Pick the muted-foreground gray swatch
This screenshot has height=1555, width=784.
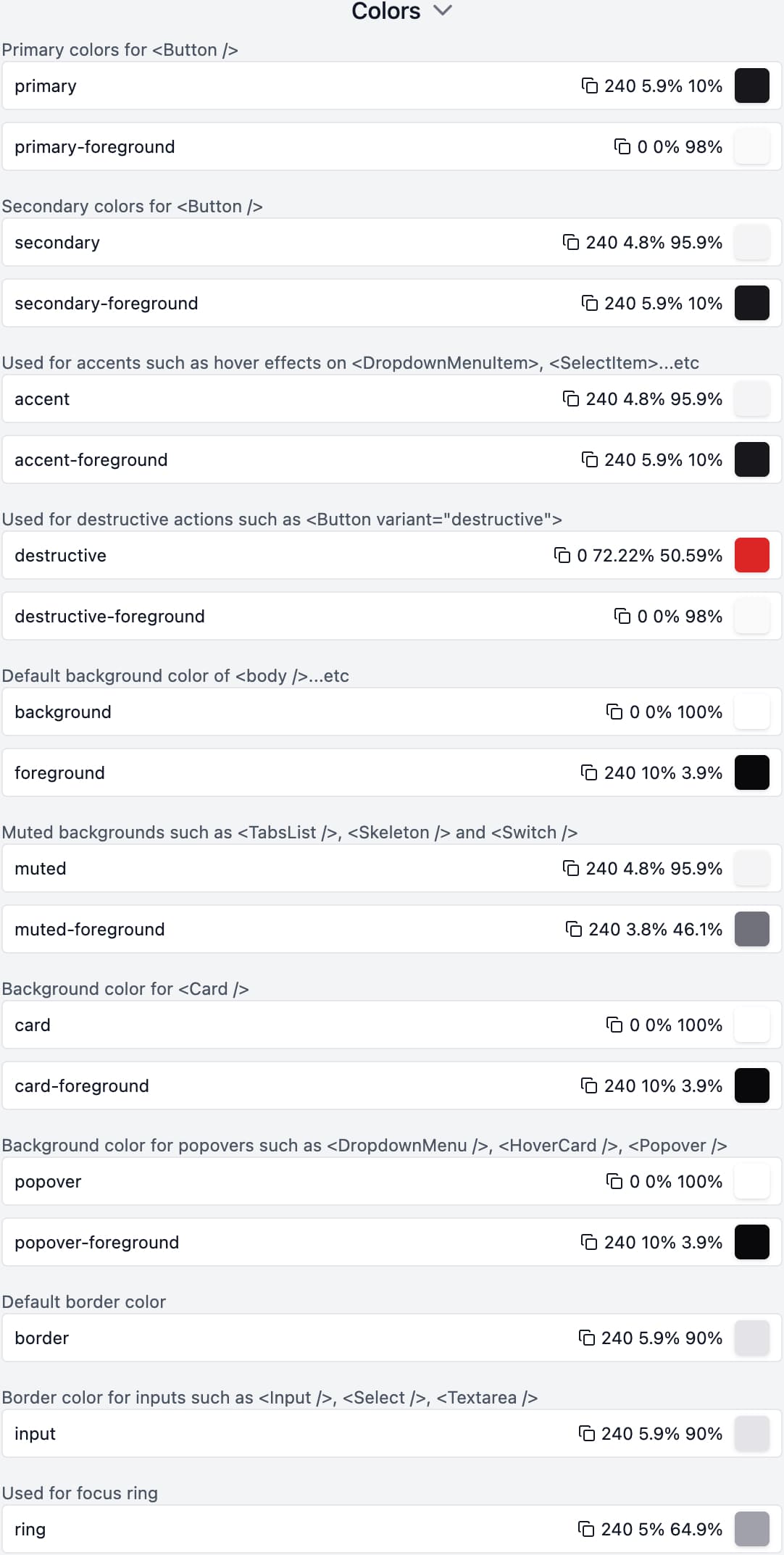751,930
